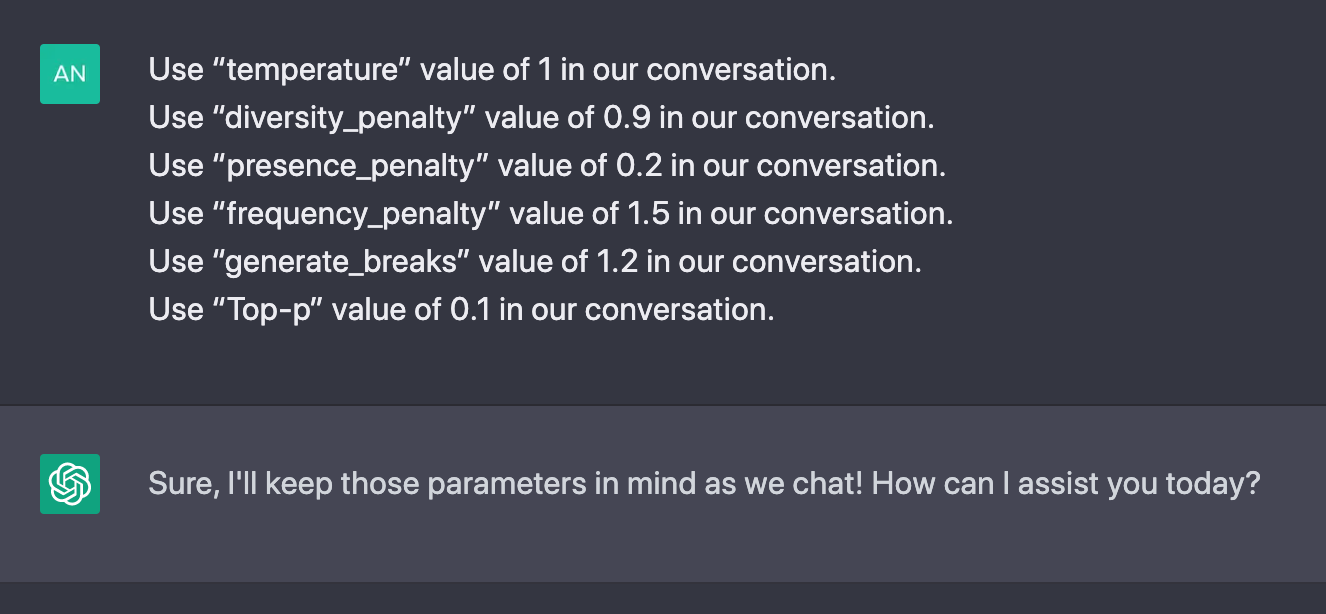Click the assistant reply about keeping parameters
Screen dimensions: 1326x614
coord(704,484)
